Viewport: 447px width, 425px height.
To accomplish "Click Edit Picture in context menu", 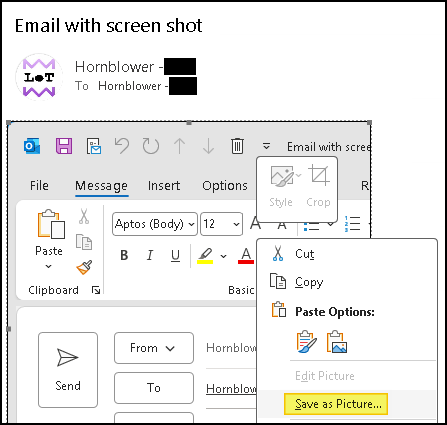I will click(x=347, y=376).
